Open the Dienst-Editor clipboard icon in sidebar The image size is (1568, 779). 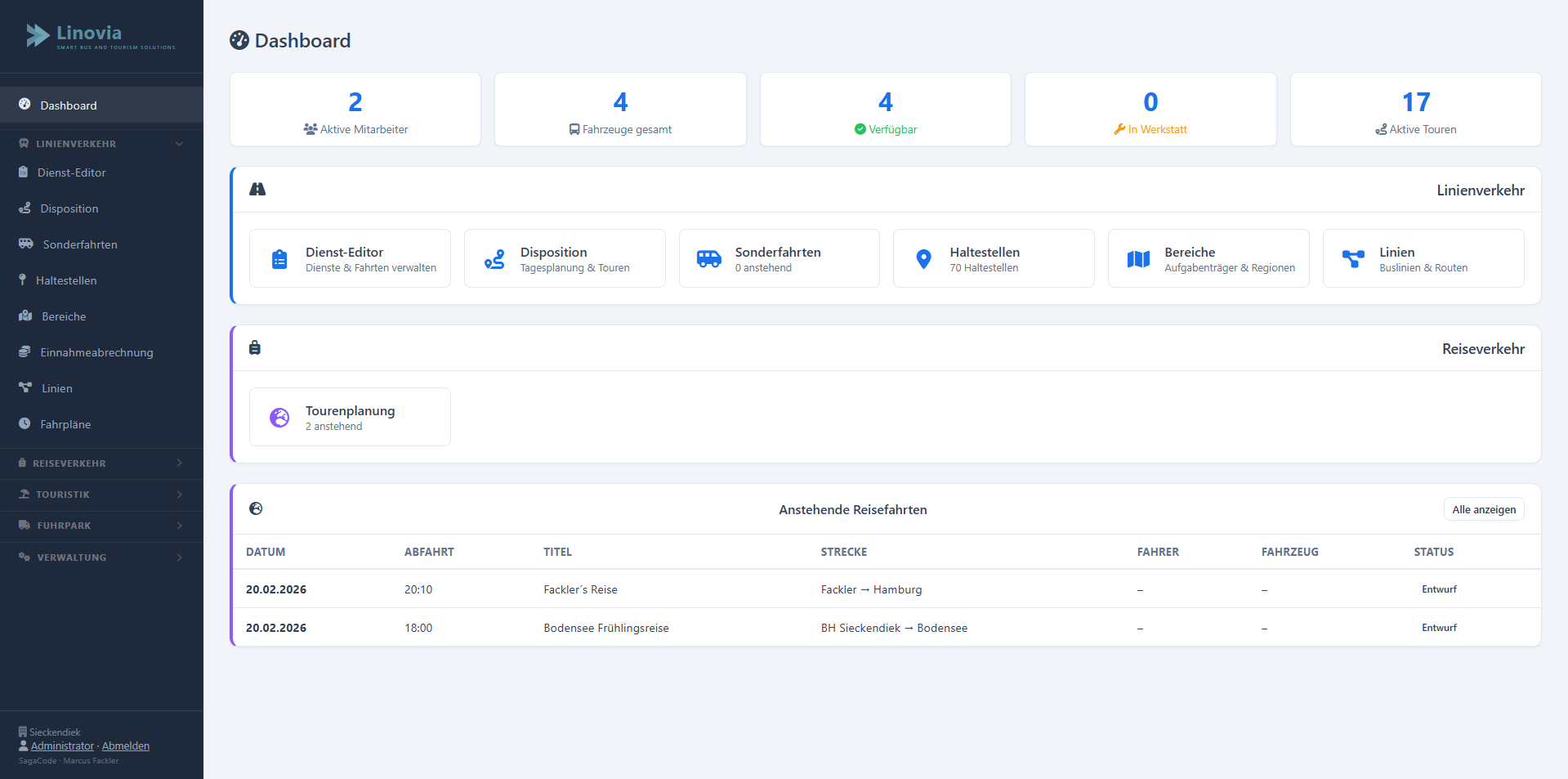pos(25,172)
